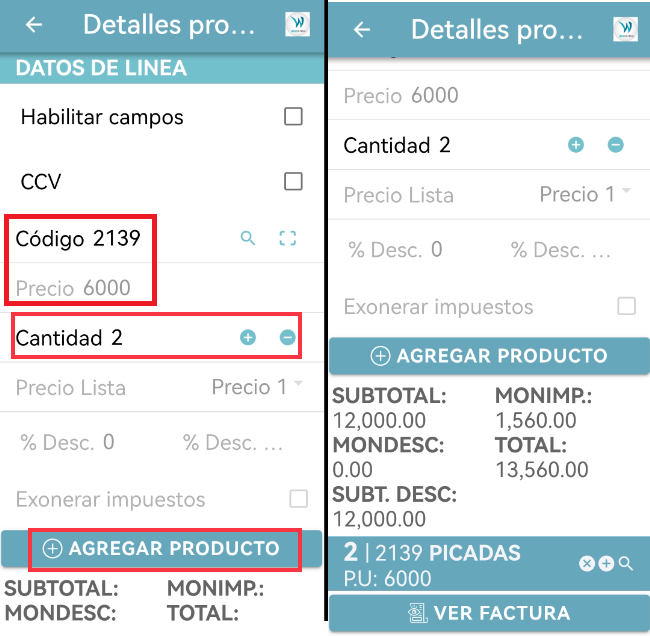
Task: Click AGREGAR PRODUCTO button in the left screen
Action: pos(162,548)
